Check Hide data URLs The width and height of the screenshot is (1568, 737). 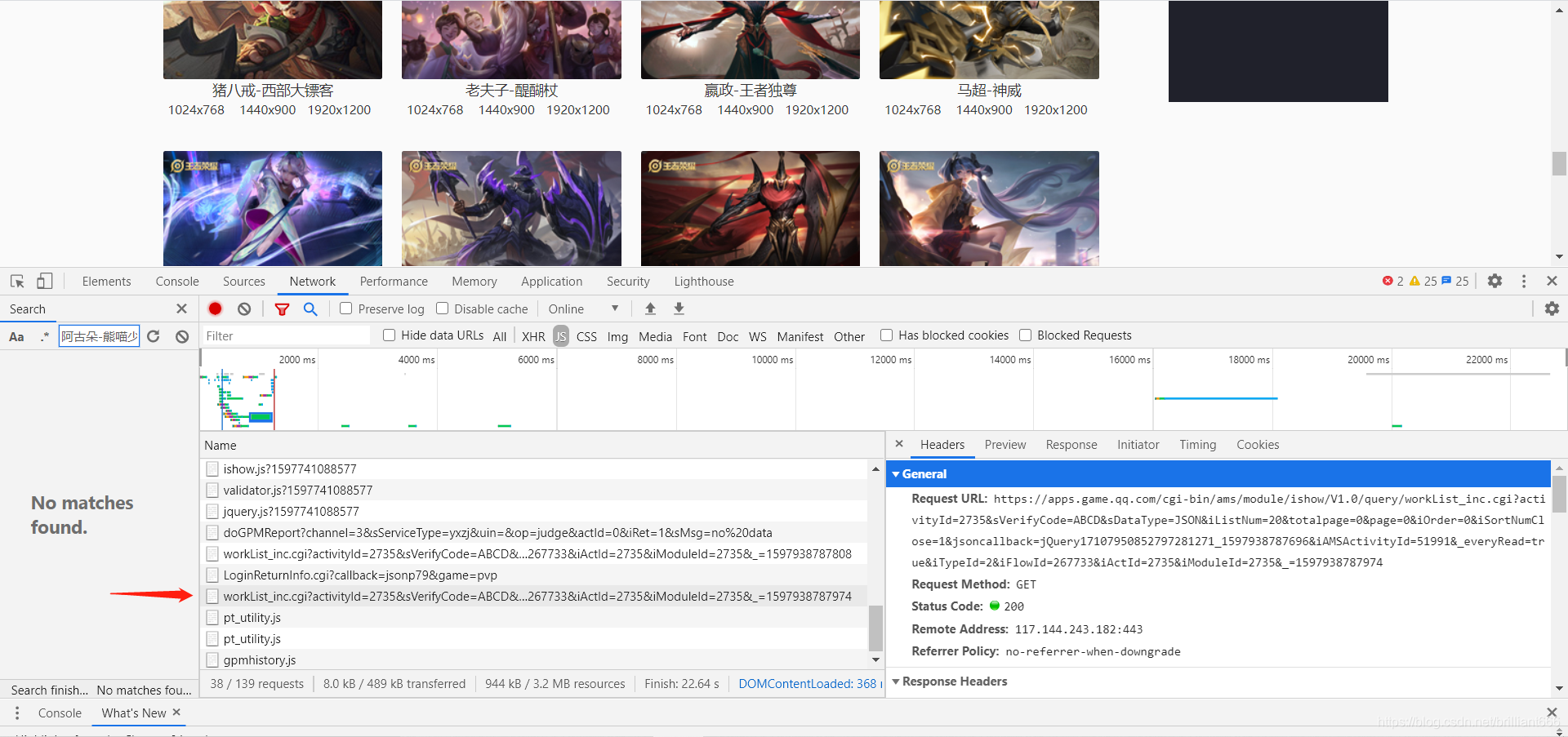(390, 335)
